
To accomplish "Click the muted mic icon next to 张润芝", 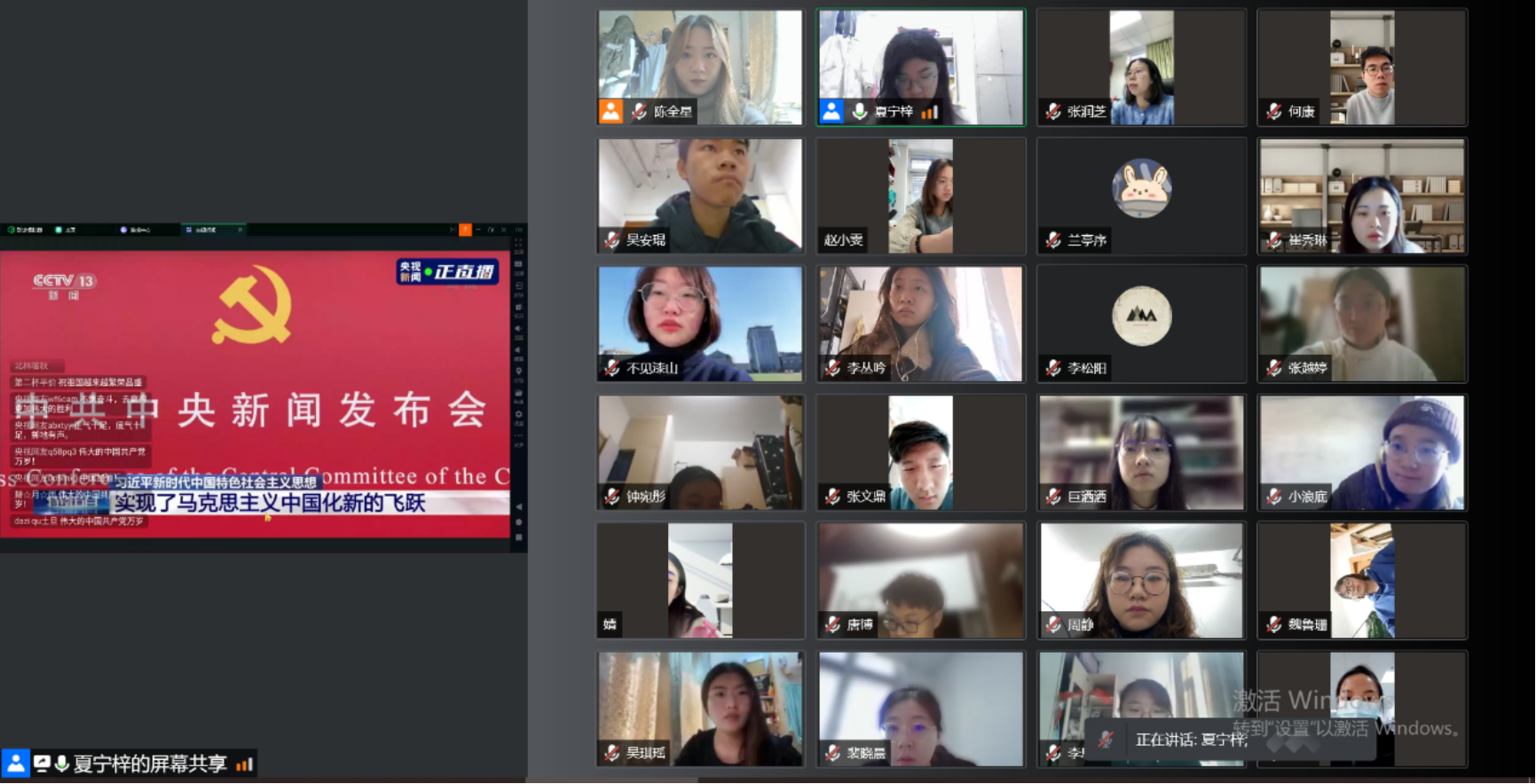I will 1053,112.
